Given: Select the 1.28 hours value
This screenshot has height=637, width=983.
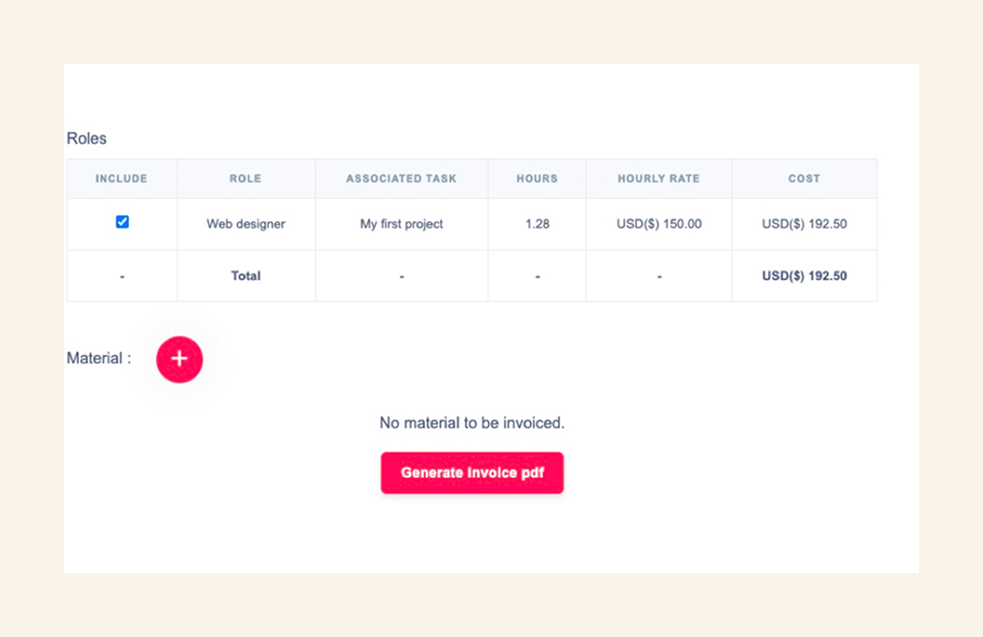Looking at the screenshot, I should pyautogui.click(x=536, y=224).
